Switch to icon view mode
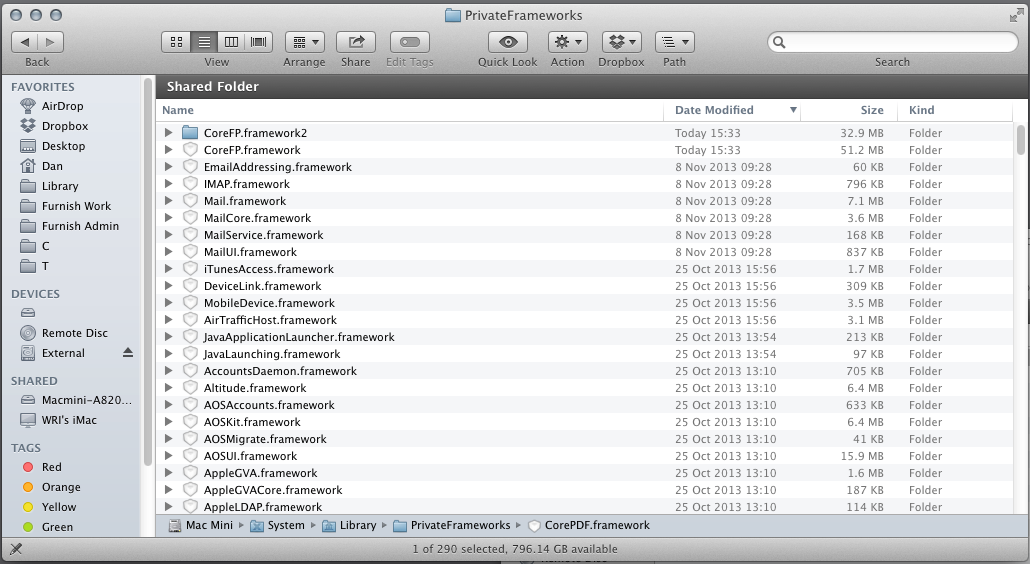Screen dimensions: 1030x564 (x=176, y=42)
